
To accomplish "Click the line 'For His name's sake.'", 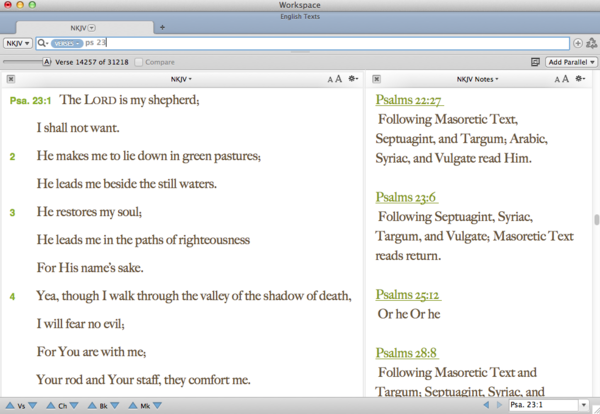I will coord(90,267).
